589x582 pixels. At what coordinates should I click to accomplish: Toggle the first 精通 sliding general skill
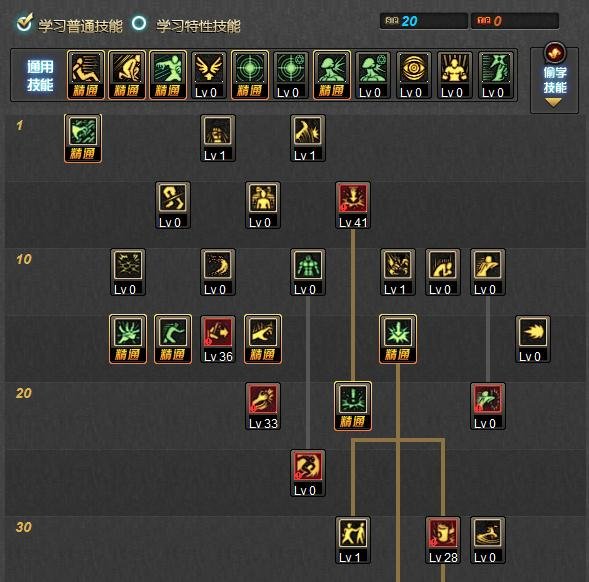click(x=86, y=75)
